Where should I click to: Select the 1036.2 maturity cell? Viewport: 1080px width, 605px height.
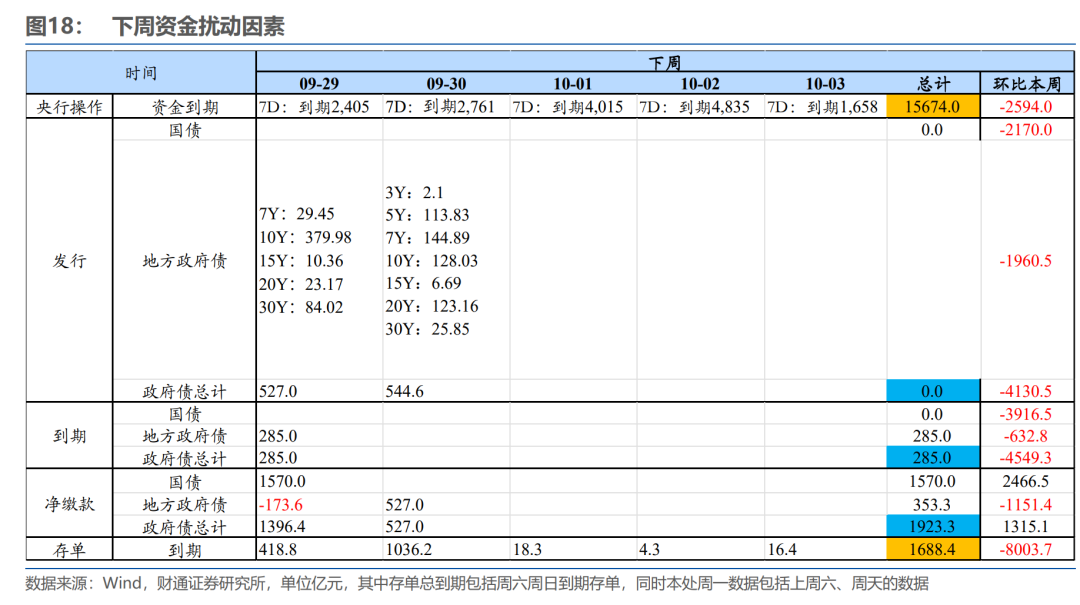point(409,549)
